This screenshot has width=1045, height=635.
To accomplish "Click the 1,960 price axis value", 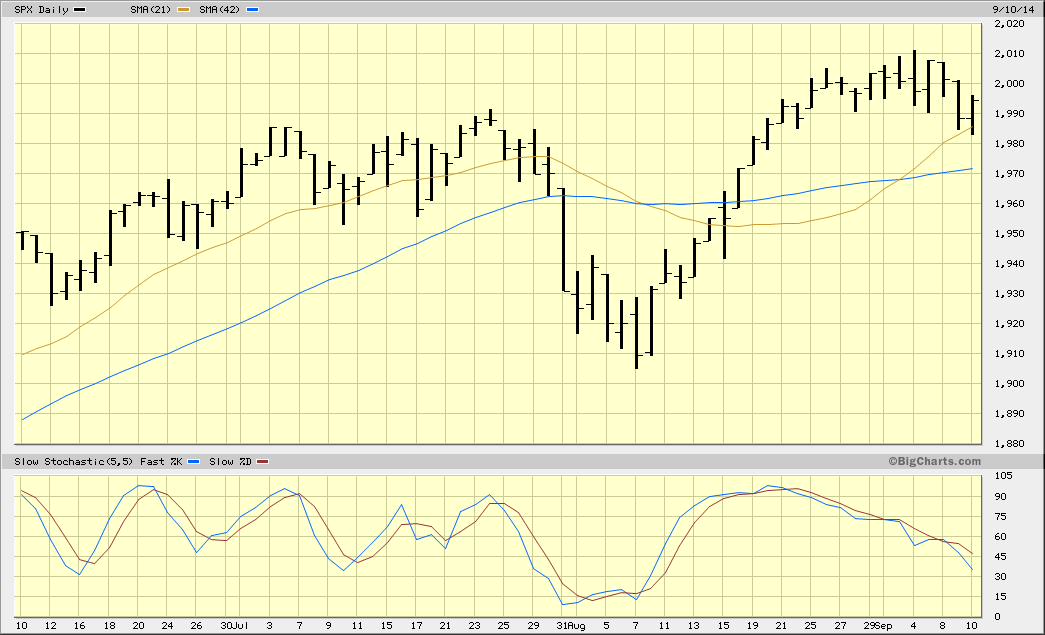I will [1009, 204].
